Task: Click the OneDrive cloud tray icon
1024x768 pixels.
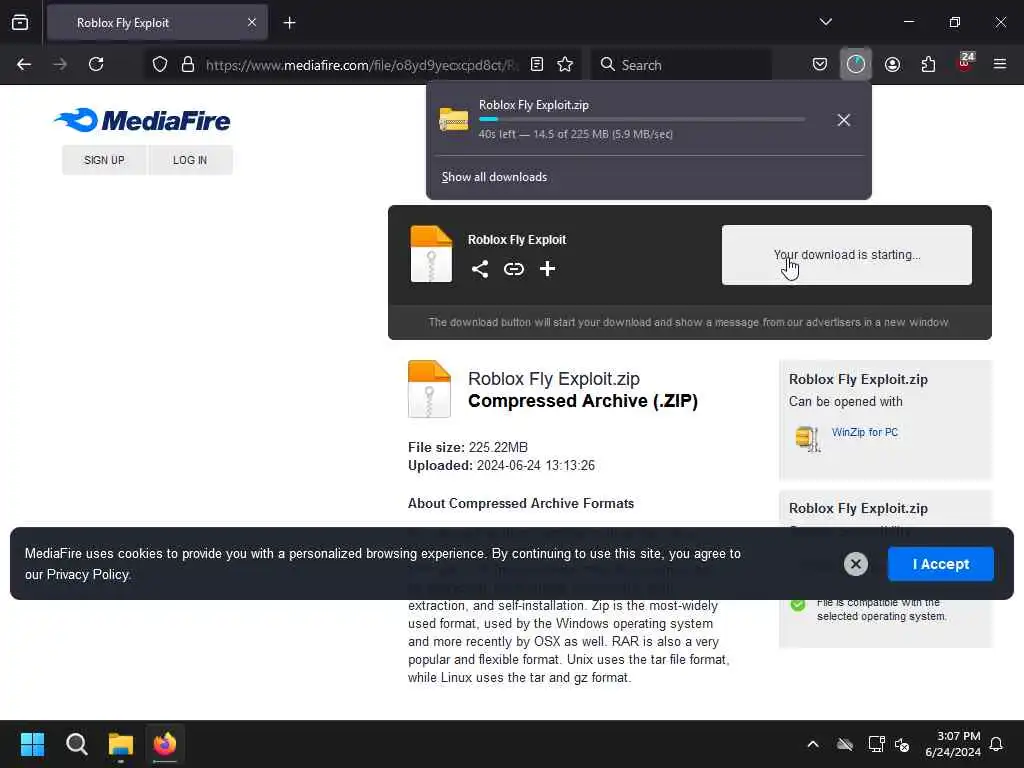Action: [x=845, y=744]
